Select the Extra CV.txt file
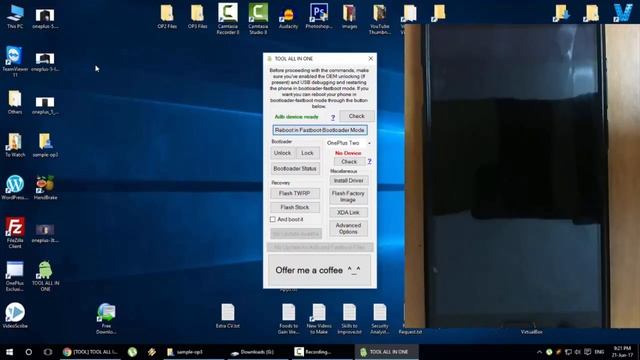Viewport: 640px width, 360px height. (228, 316)
